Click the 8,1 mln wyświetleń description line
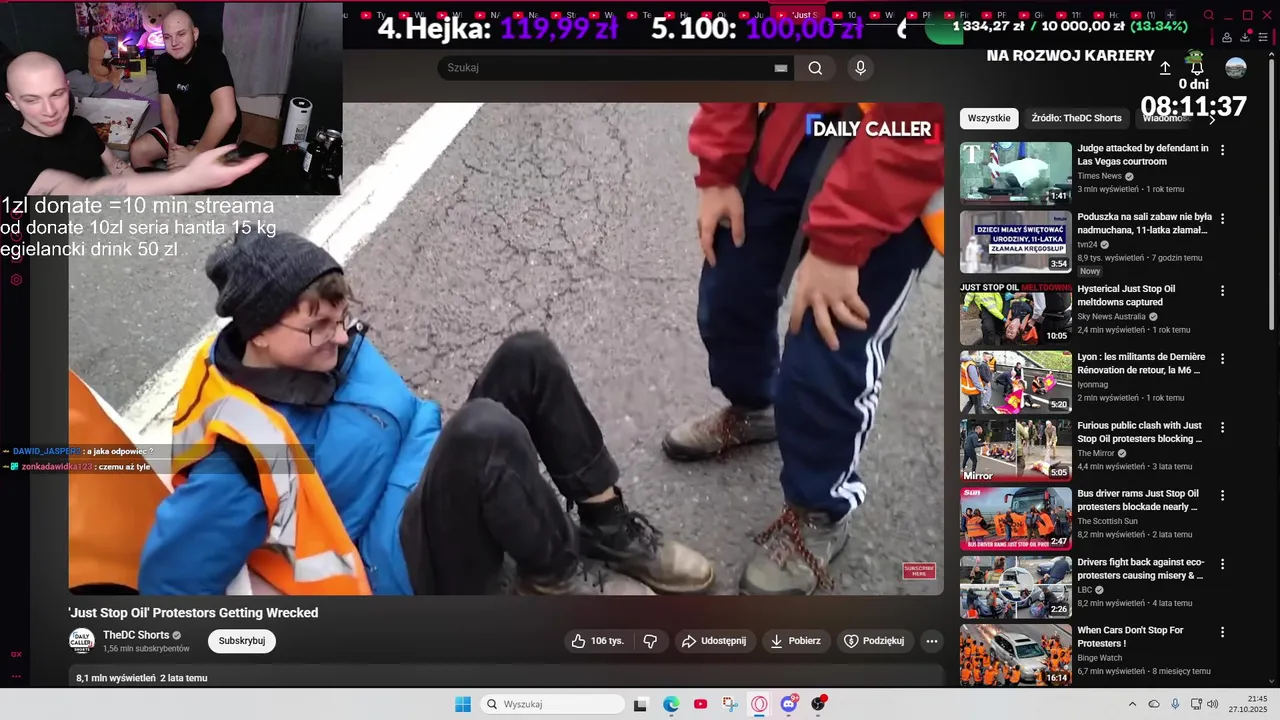Screen dimensions: 1280x720 (x=142, y=678)
